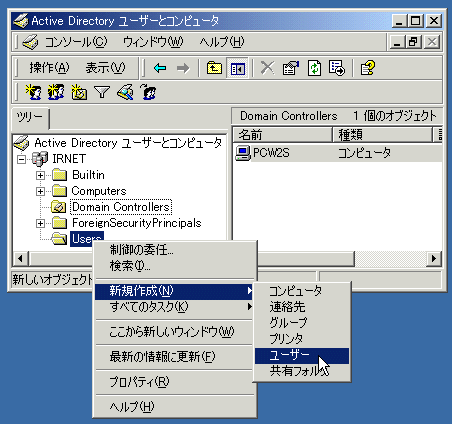Image resolution: width=452 pixels, height=424 pixels.
Task: Choose 検索(I)... from context menu
Action: [x=175, y=266]
